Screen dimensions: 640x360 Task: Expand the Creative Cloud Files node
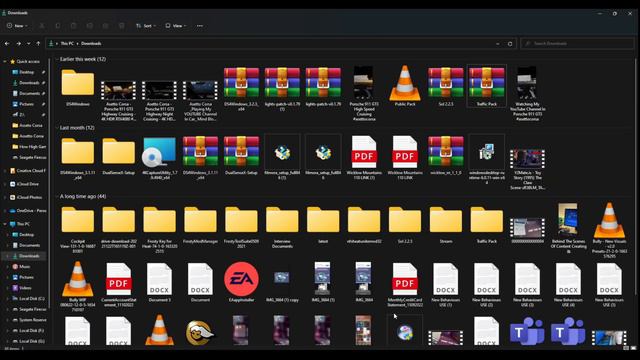point(5,171)
